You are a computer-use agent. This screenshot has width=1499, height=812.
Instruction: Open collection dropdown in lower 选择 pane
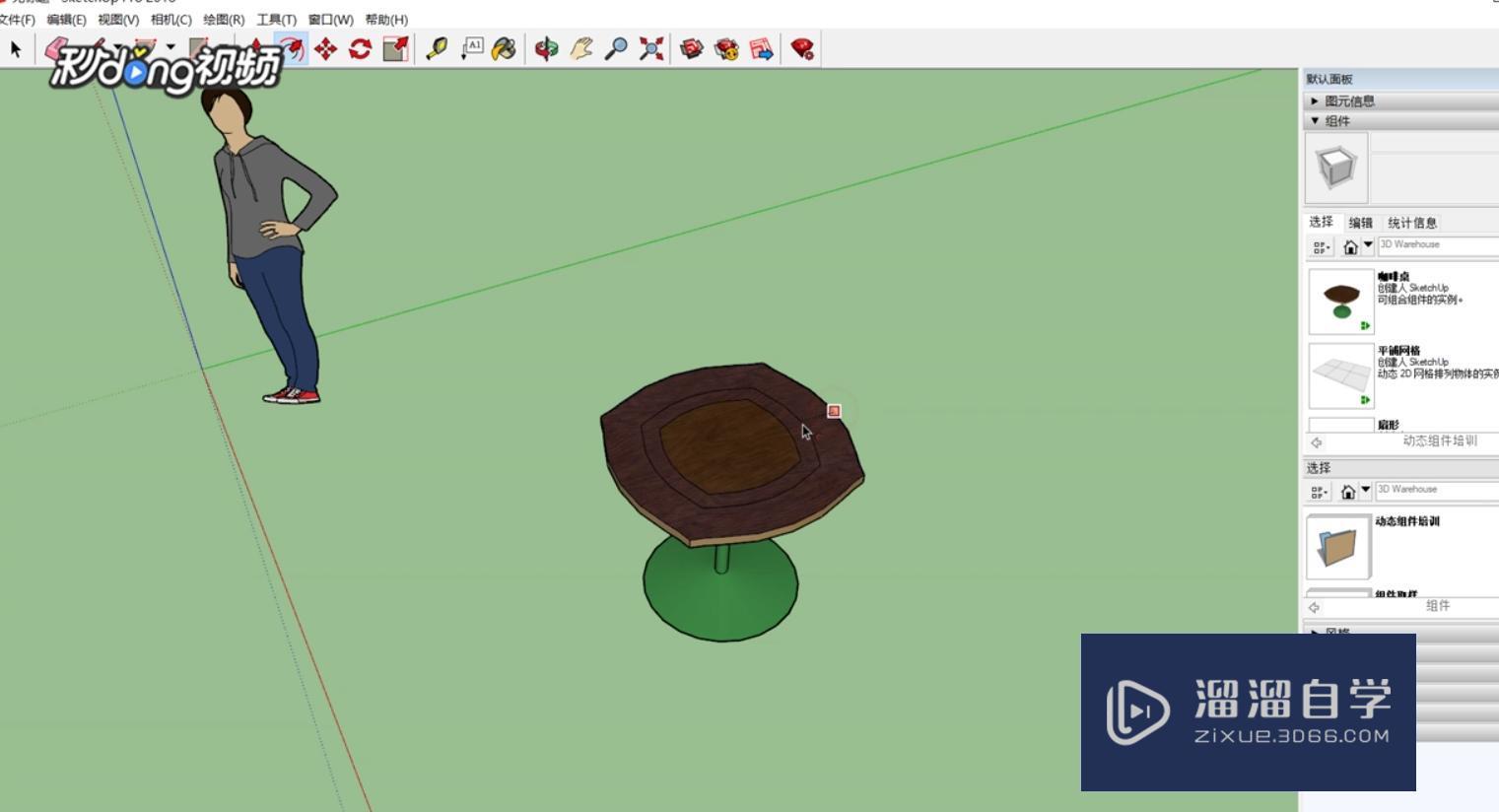(x=1366, y=490)
